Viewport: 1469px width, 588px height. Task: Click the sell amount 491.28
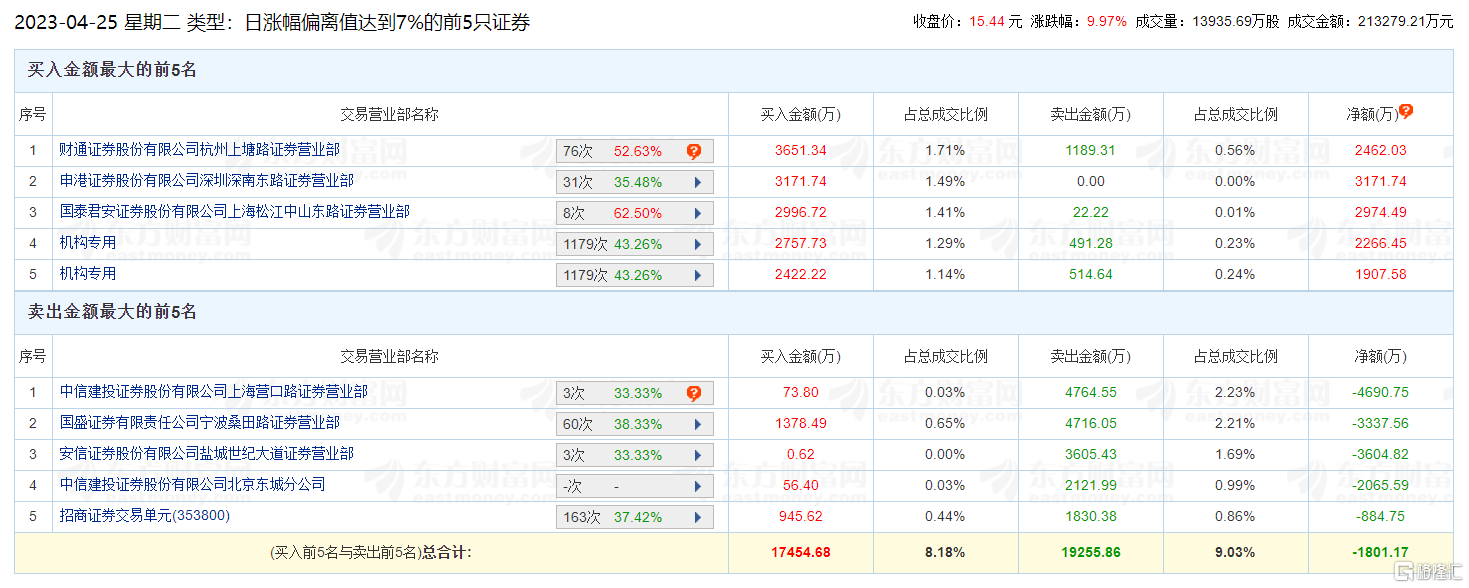click(x=1090, y=244)
